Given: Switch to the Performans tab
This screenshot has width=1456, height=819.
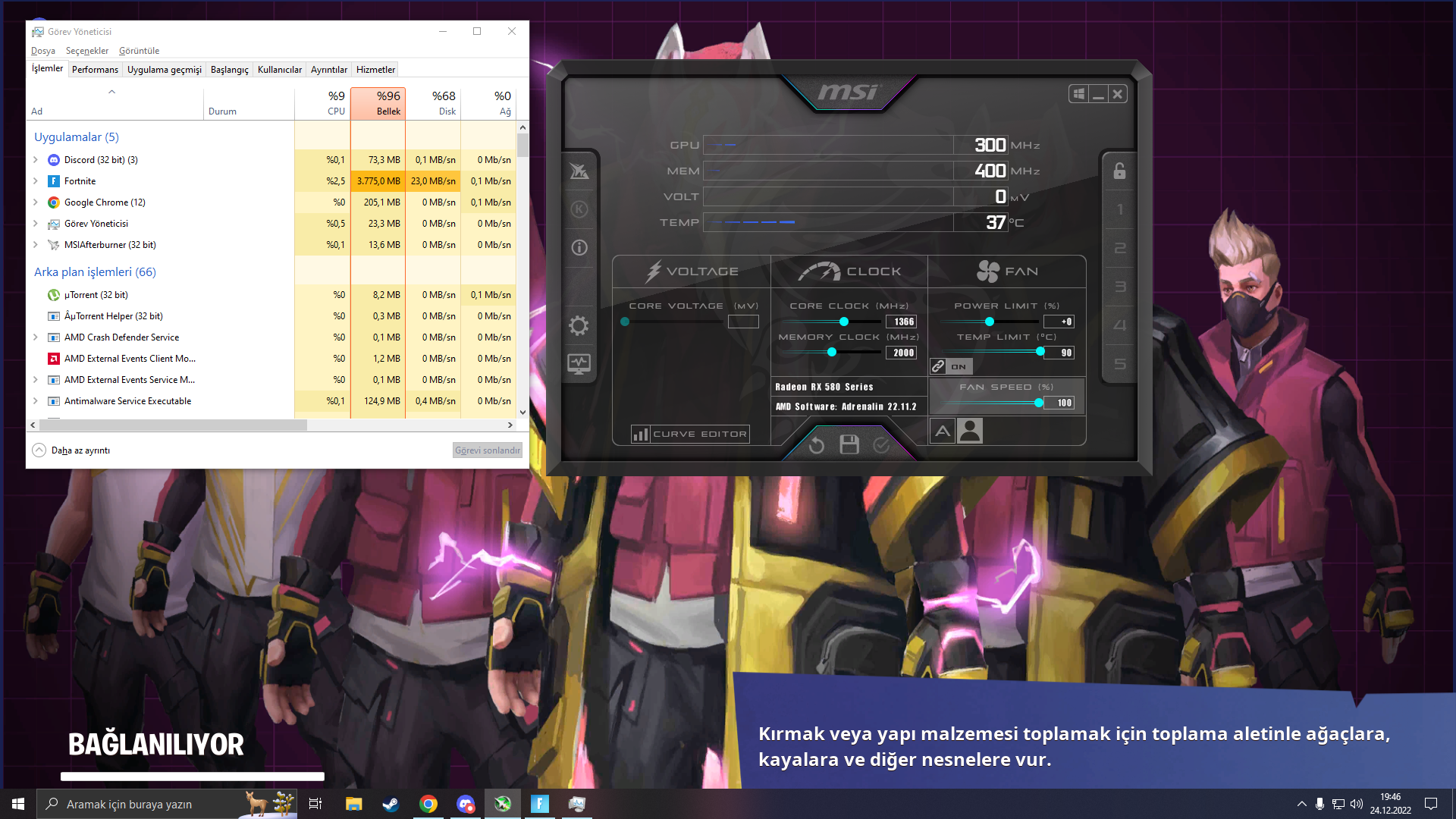Looking at the screenshot, I should [95, 70].
